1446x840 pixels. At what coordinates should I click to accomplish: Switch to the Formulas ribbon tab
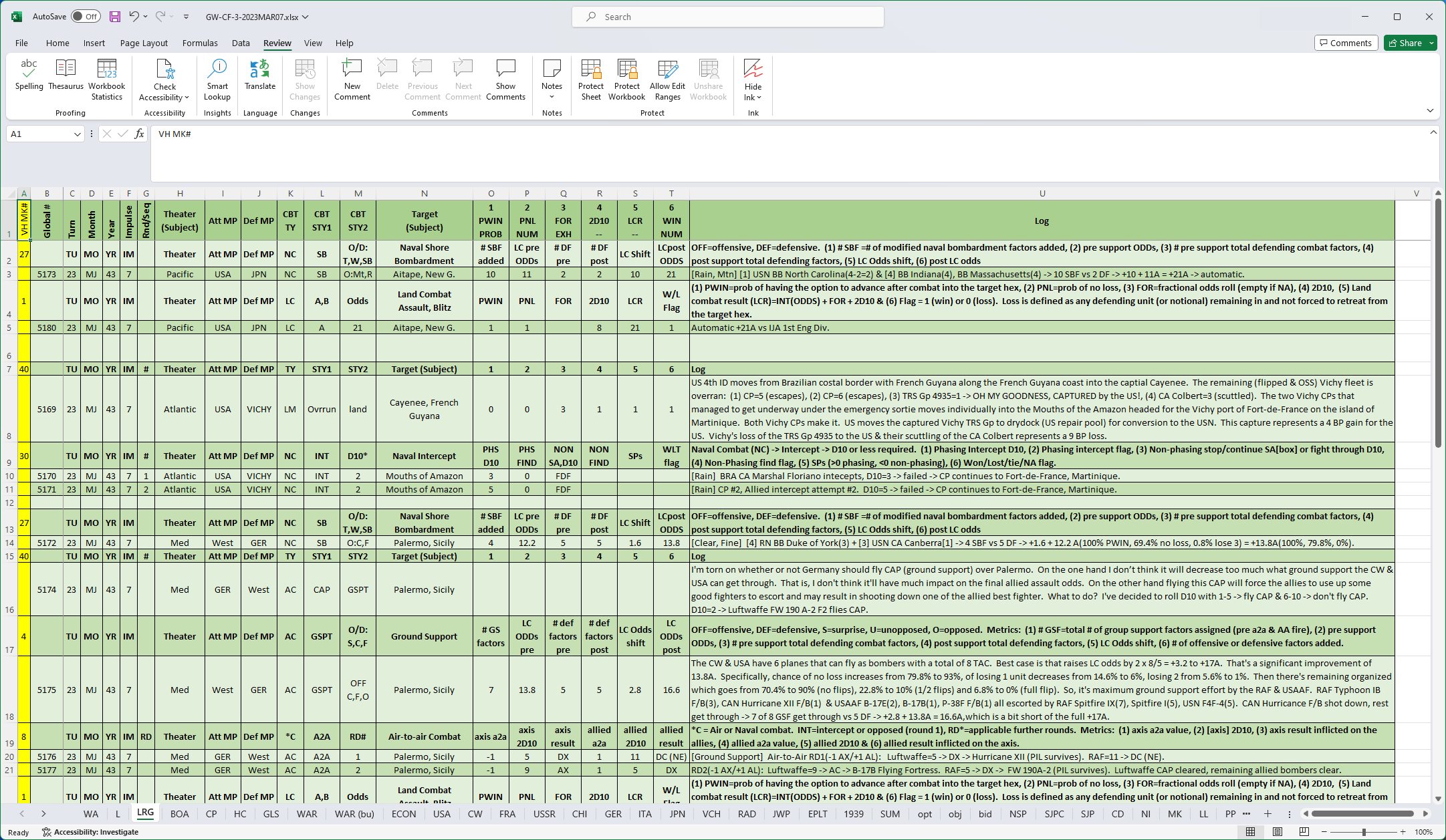point(200,43)
